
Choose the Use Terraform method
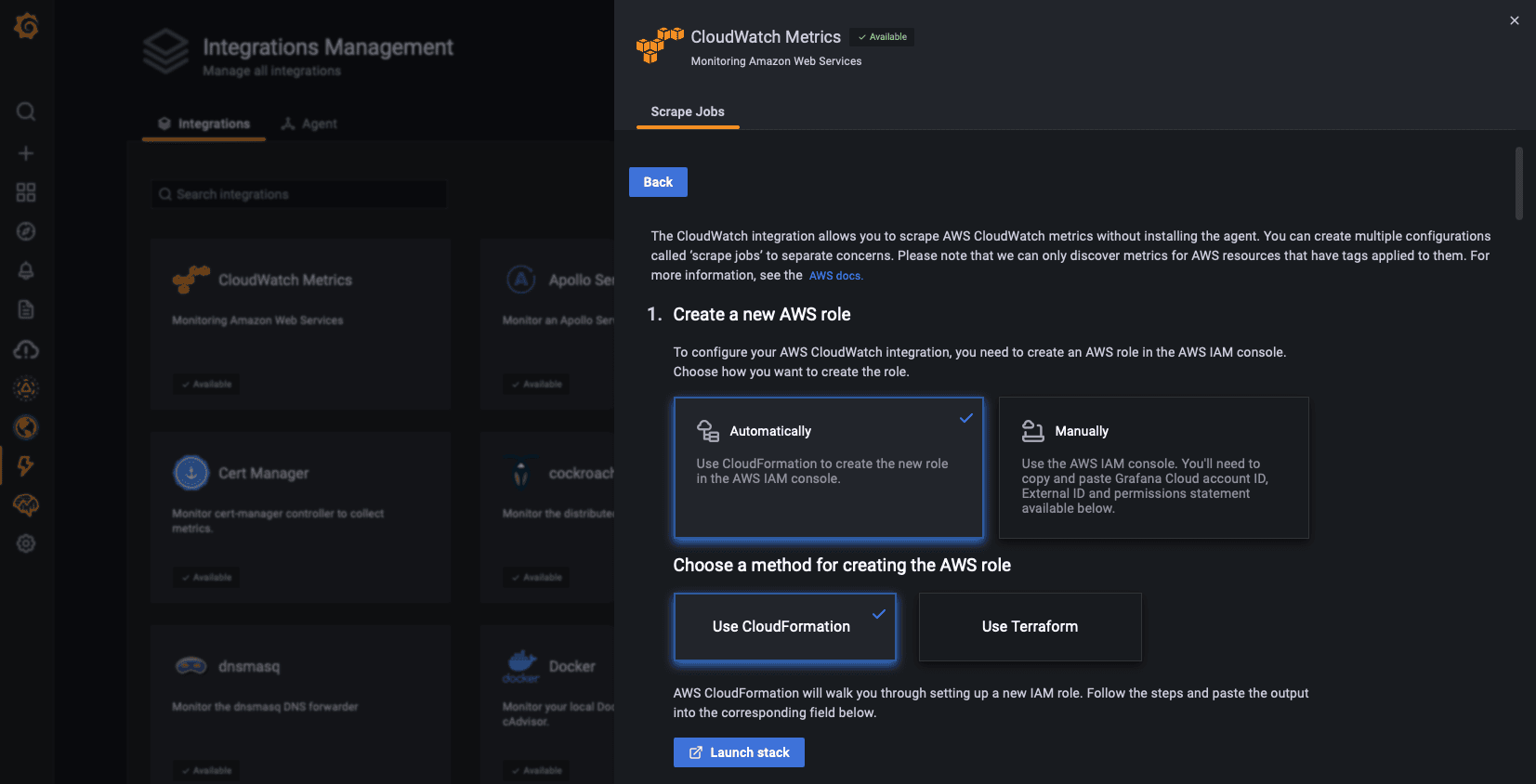(1030, 627)
